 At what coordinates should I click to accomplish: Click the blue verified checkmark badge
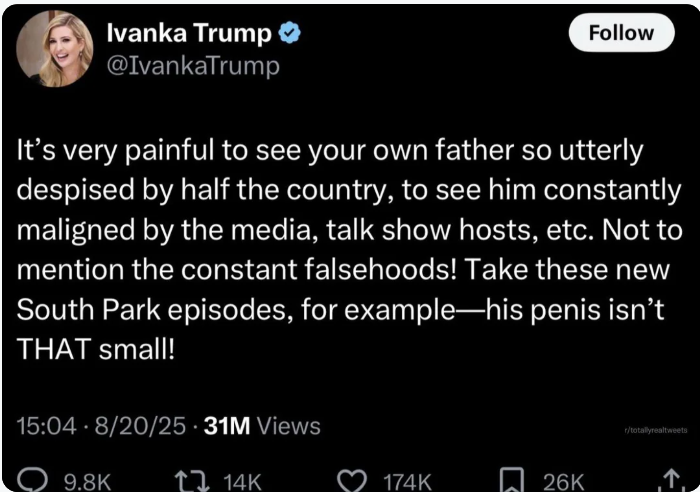click(x=290, y=33)
